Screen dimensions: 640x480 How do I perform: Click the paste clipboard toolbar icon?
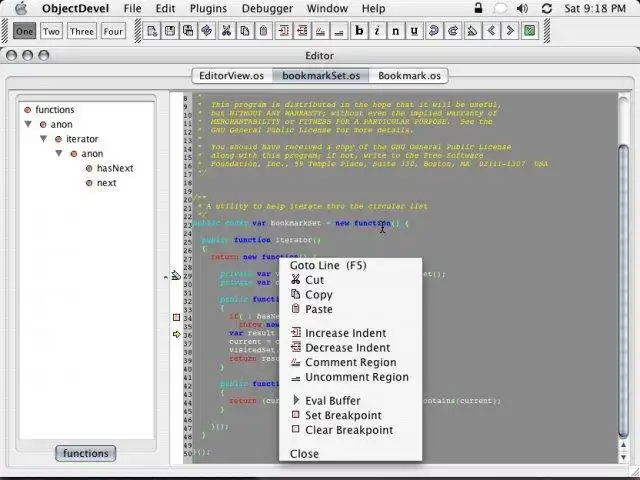(263, 31)
